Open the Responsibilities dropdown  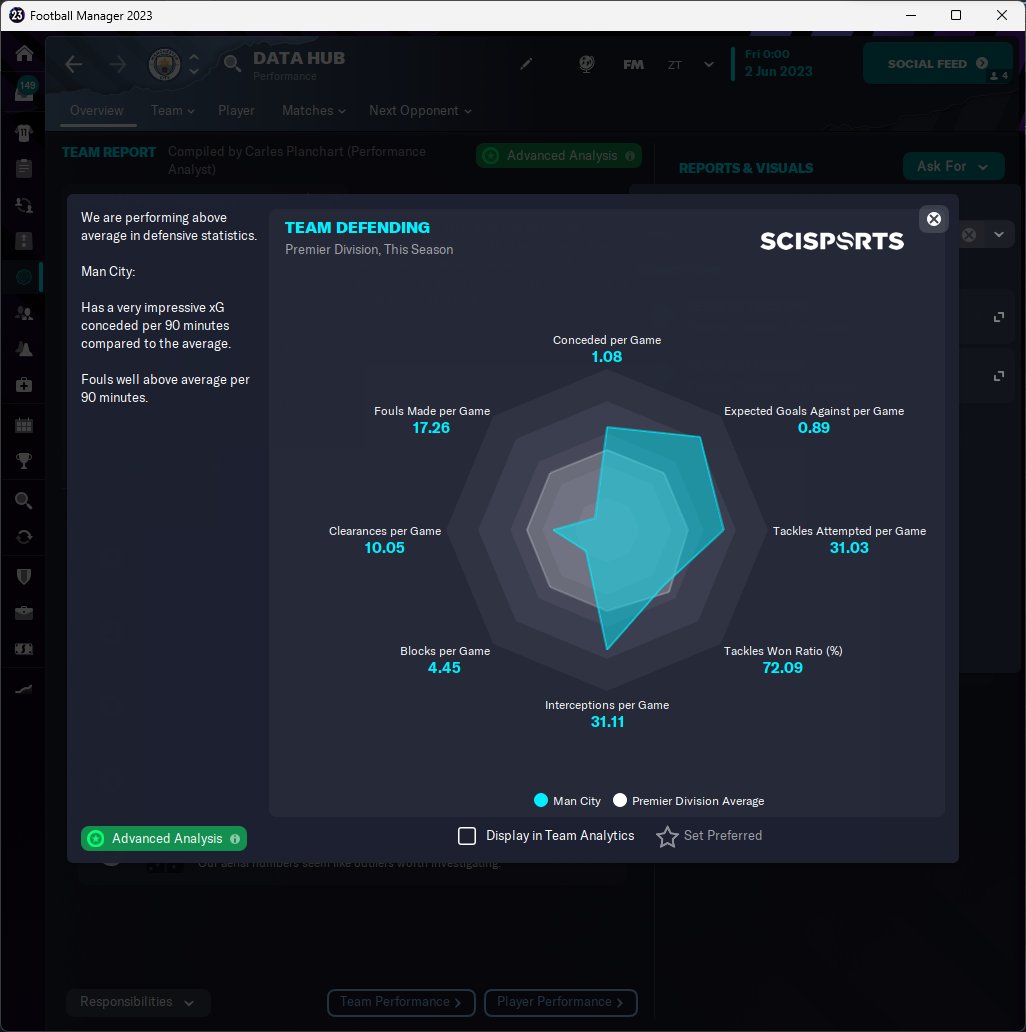click(138, 1002)
